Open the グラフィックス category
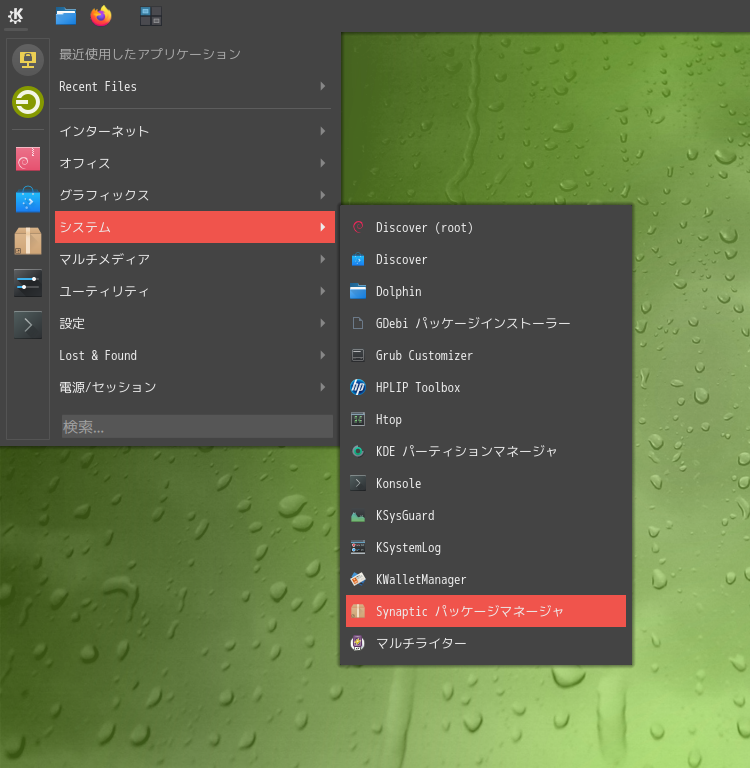 194,195
